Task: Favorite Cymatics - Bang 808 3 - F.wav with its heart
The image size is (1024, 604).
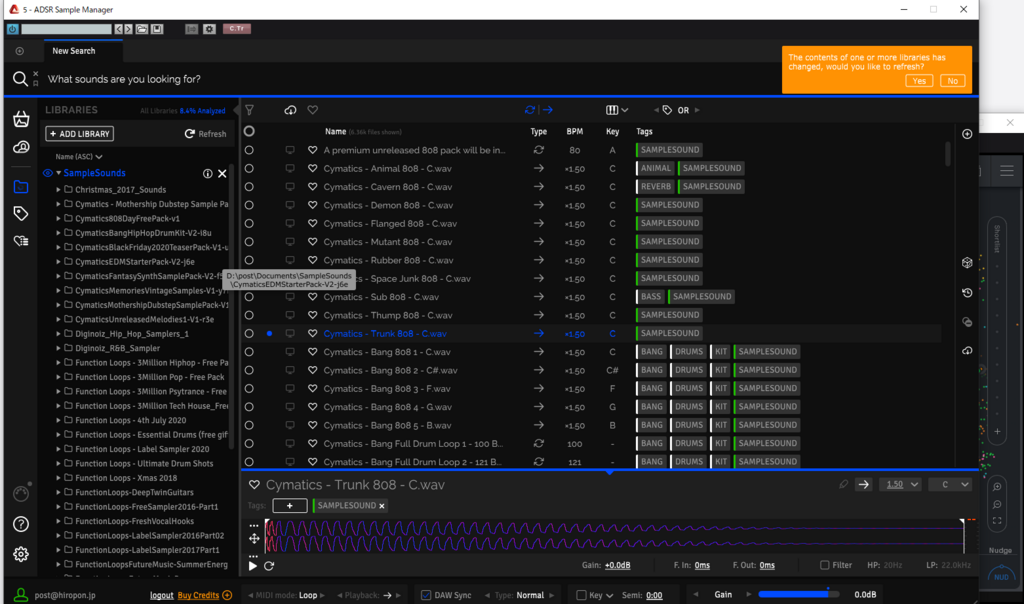Action: click(313, 389)
